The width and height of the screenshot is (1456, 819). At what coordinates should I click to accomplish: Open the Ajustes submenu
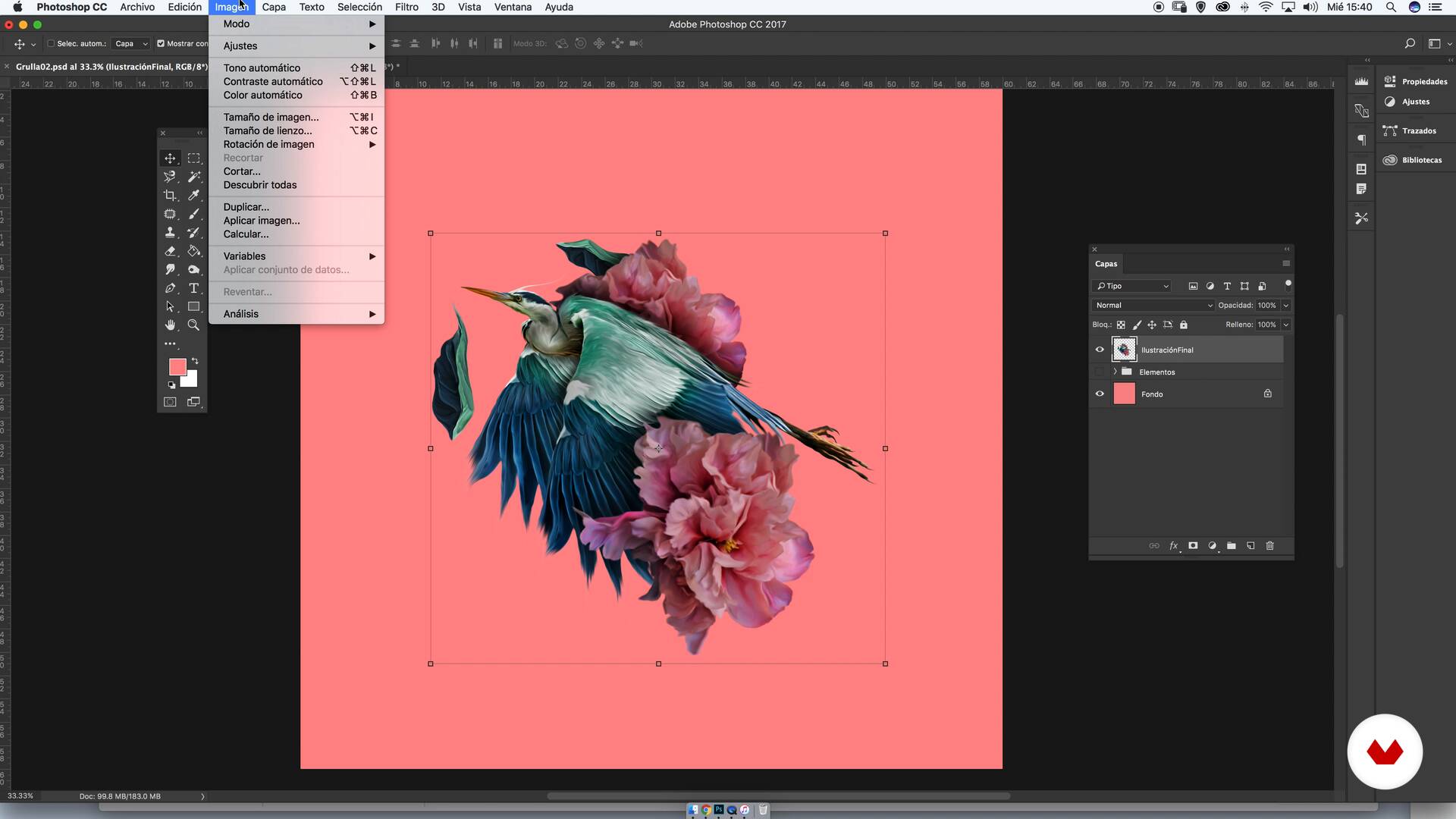coord(297,46)
